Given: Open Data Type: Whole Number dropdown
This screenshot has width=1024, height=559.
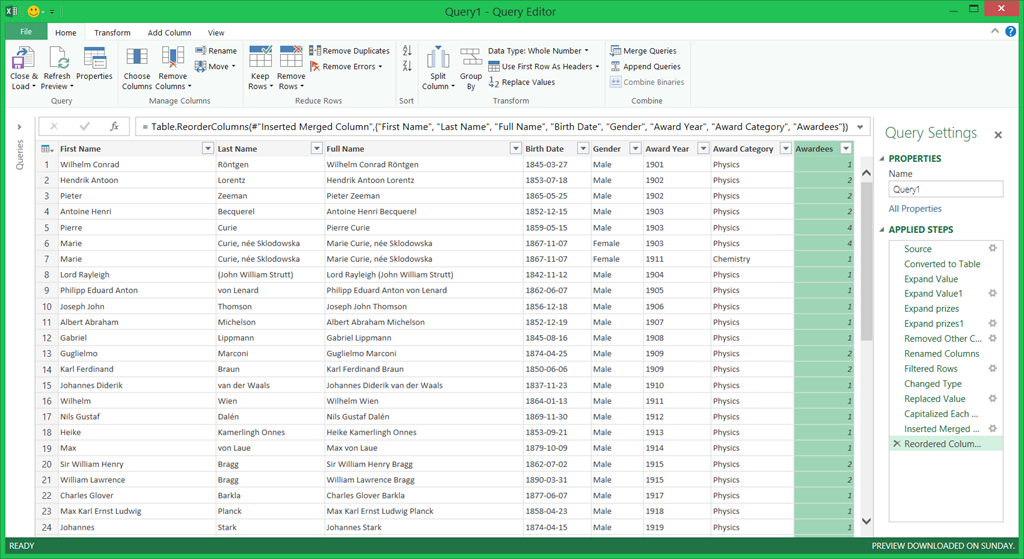Looking at the screenshot, I should click(538, 51).
